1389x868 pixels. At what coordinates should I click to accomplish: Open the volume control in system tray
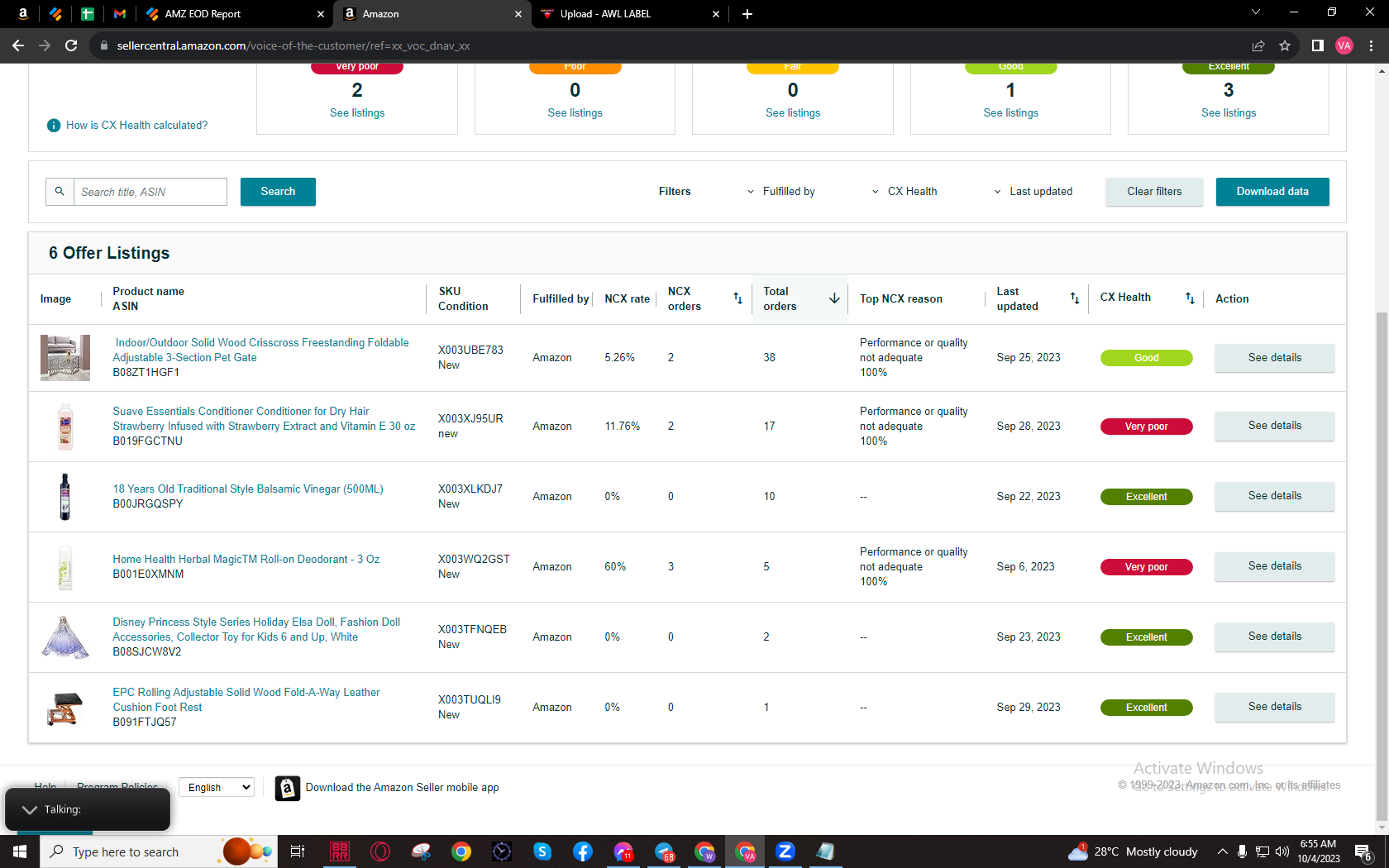click(1282, 851)
